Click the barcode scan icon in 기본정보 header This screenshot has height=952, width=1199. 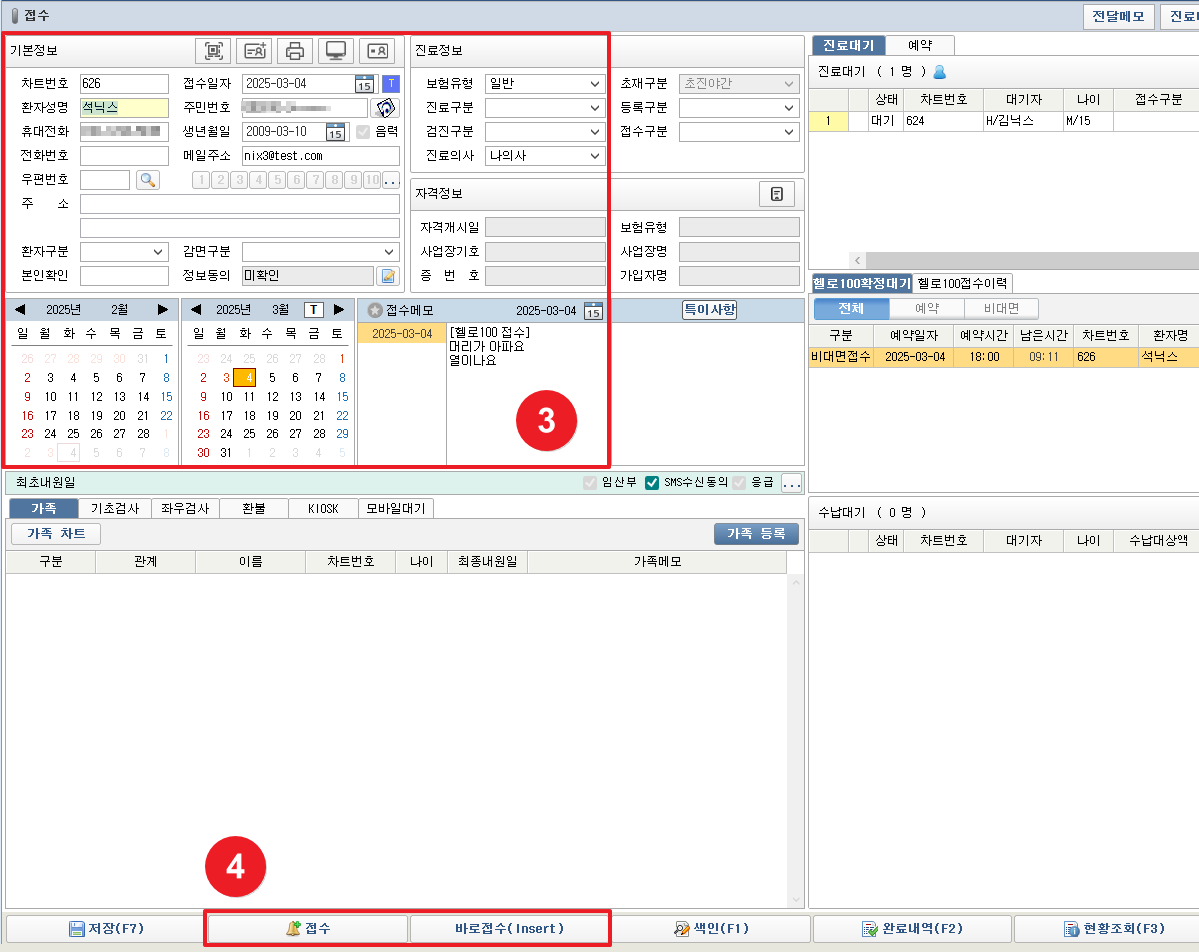click(213, 51)
